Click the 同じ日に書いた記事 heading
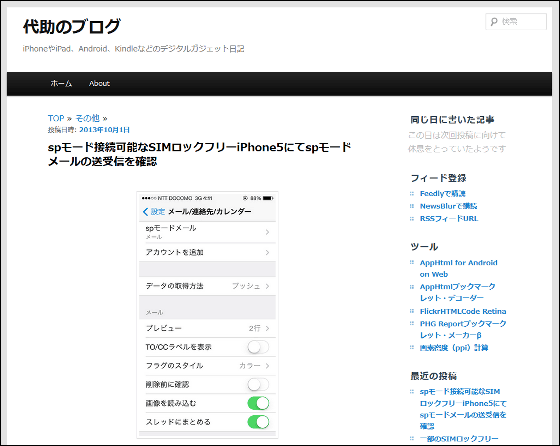This screenshot has height=446, width=560. click(452, 120)
